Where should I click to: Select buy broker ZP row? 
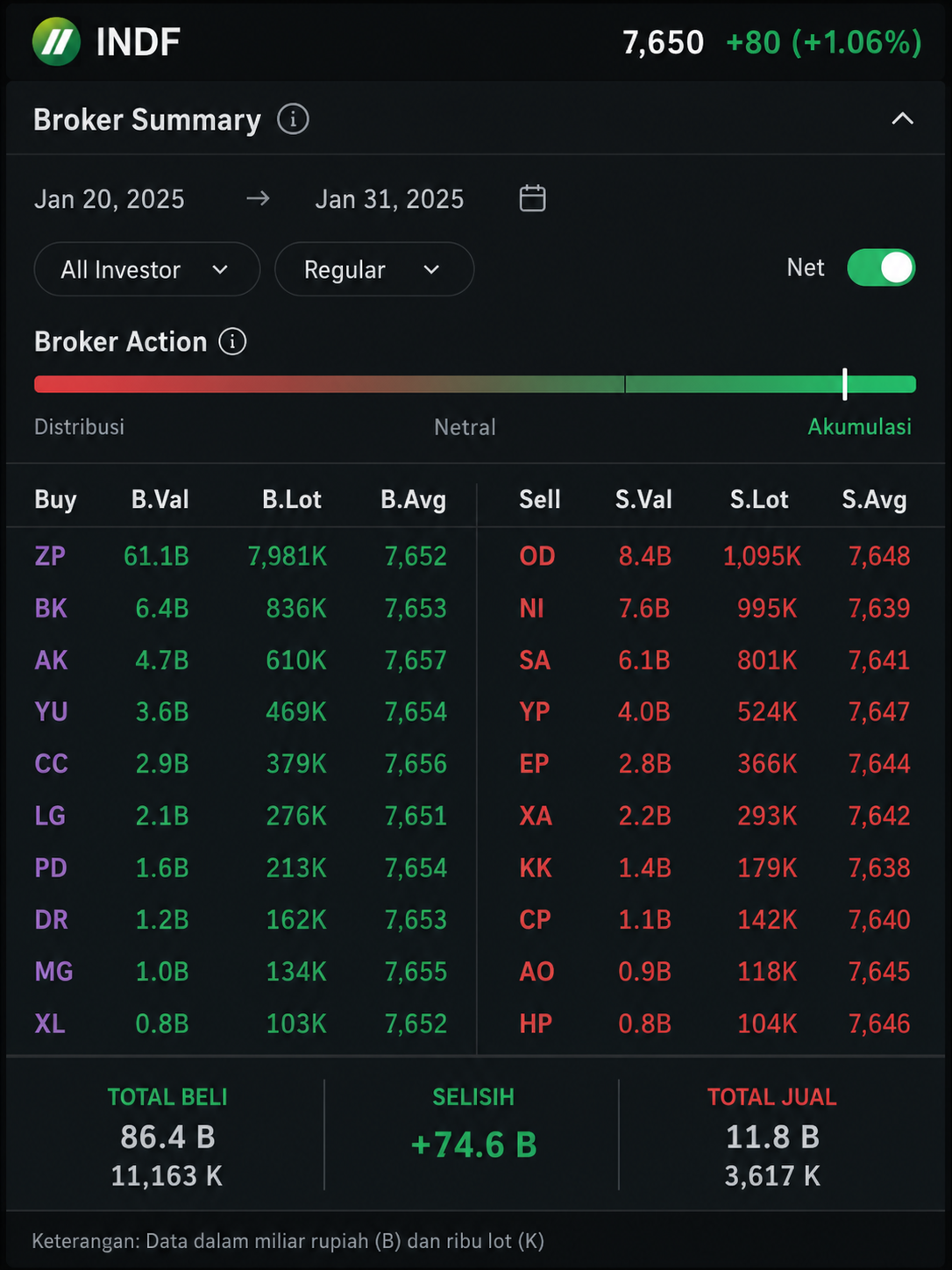point(241,555)
